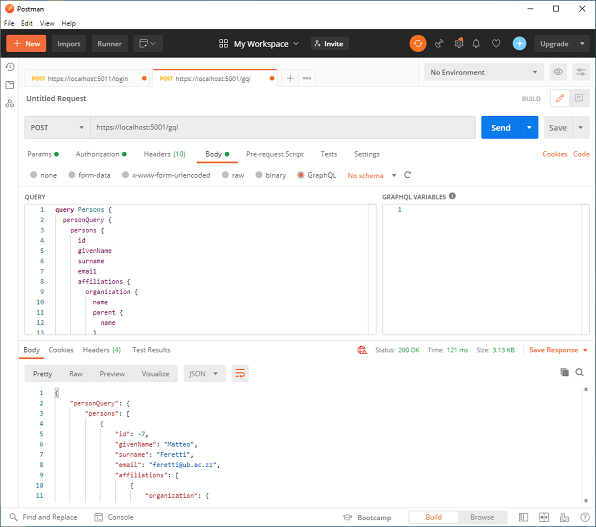This screenshot has width=596, height=527.
Task: Click the New button
Action: click(x=26, y=44)
